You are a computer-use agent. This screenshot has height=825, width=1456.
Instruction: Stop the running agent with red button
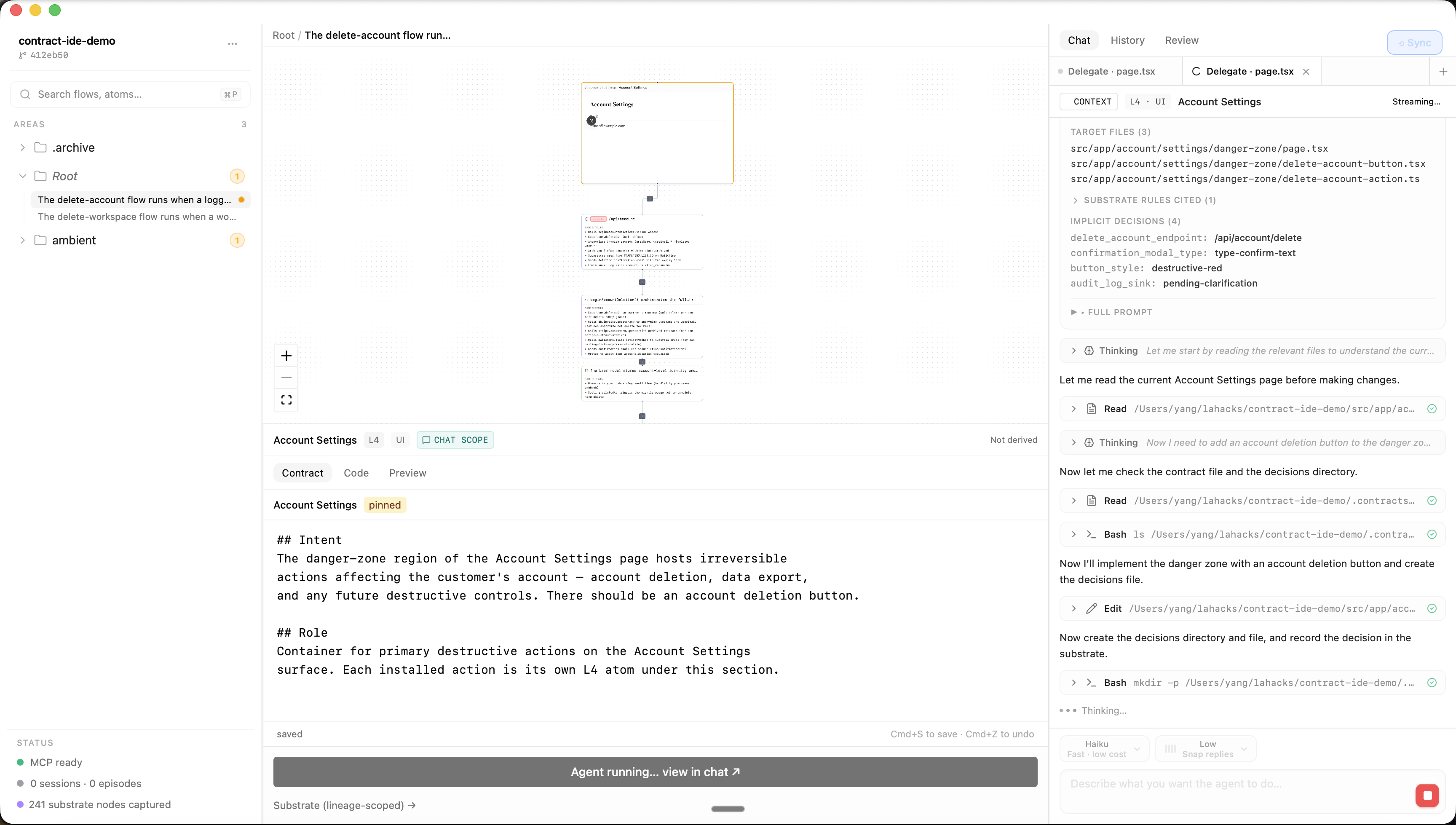pyautogui.click(x=1427, y=795)
